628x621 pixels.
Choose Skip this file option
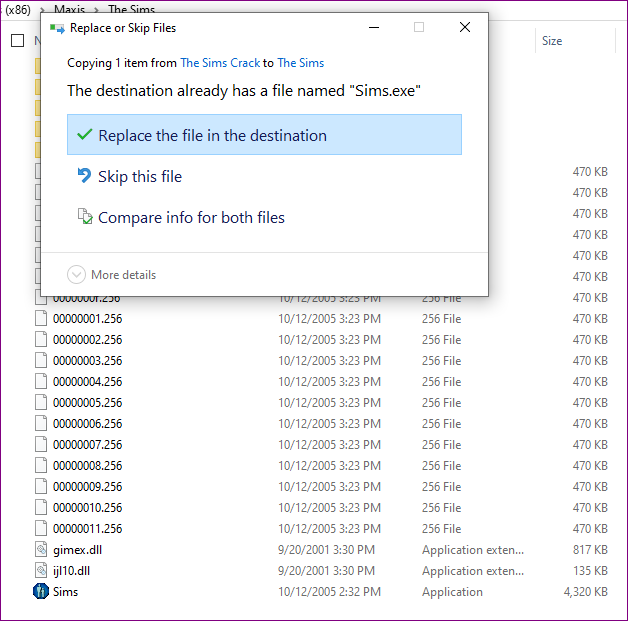pos(140,177)
